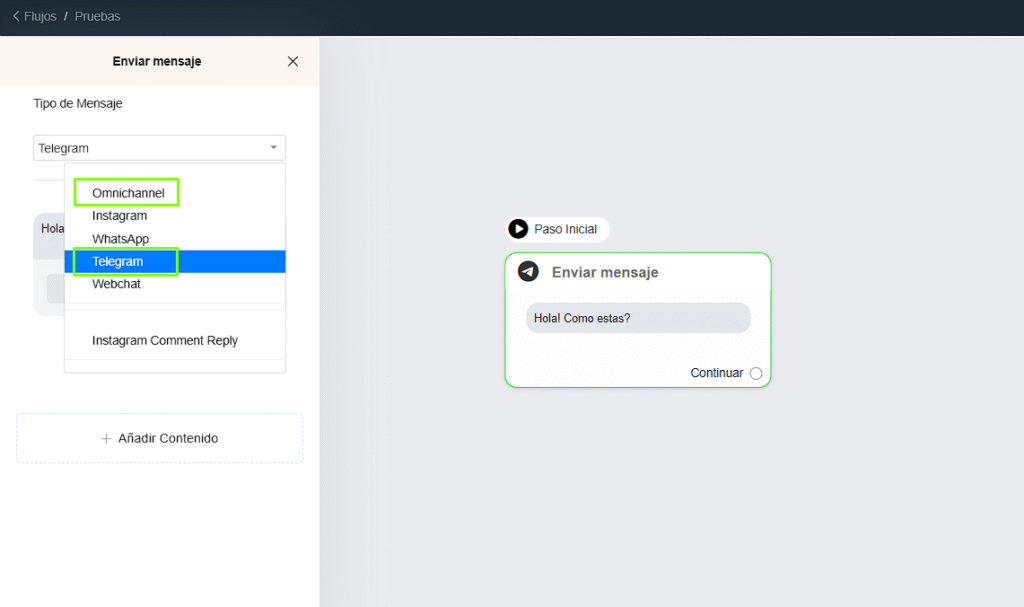Click the Continuar output connector circle
This screenshot has height=607, width=1024.
(756, 373)
